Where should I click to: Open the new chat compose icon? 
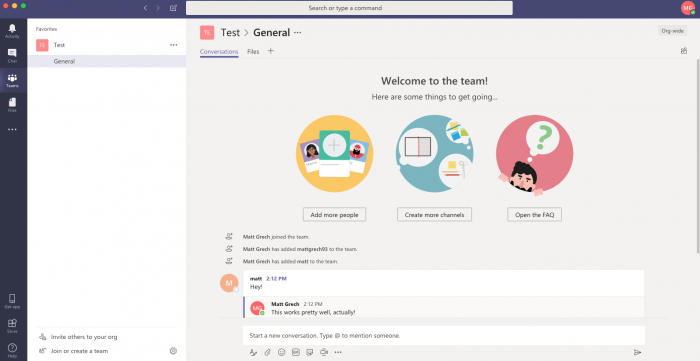click(x=174, y=8)
